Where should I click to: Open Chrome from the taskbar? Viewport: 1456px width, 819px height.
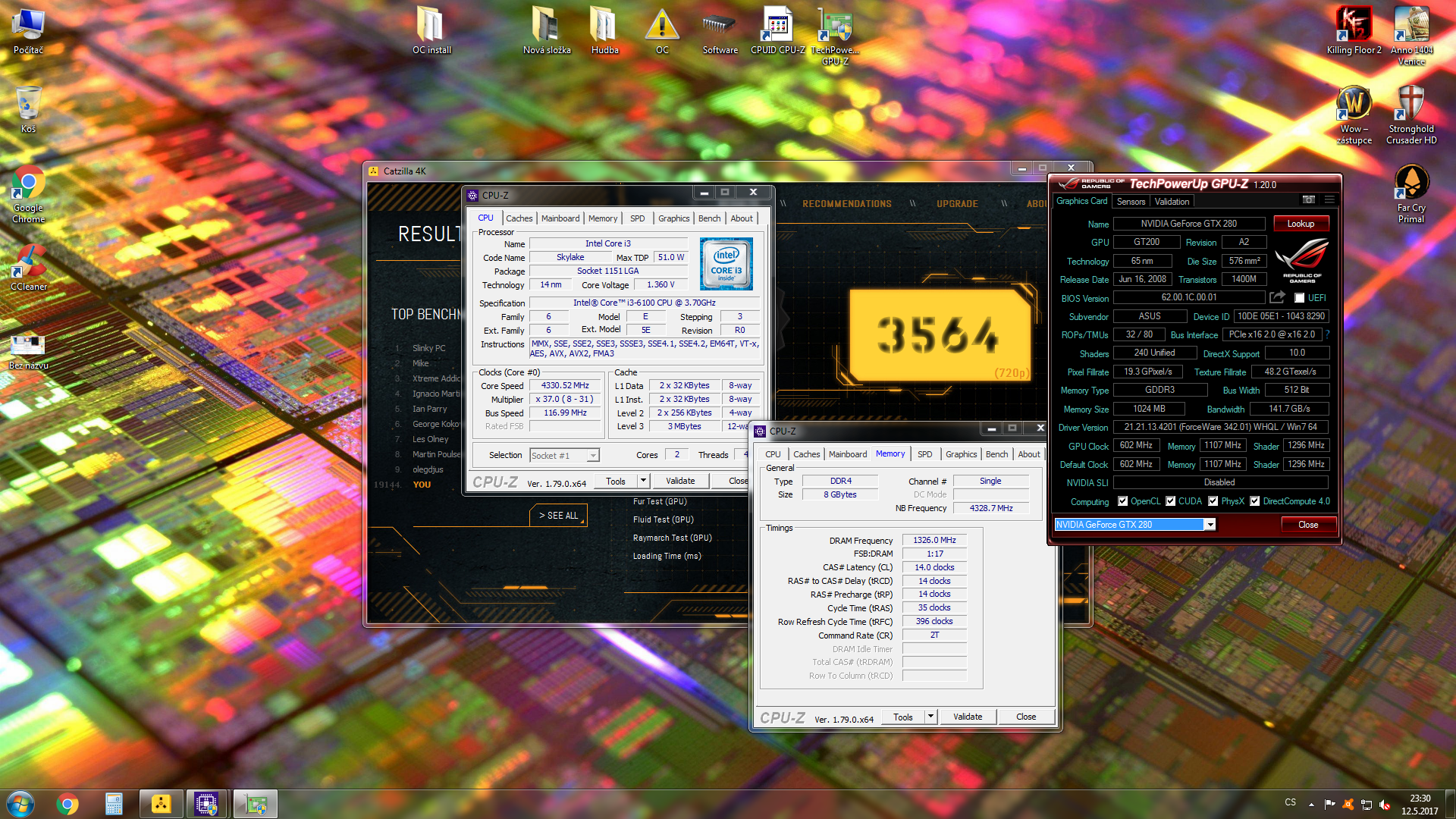(x=67, y=804)
